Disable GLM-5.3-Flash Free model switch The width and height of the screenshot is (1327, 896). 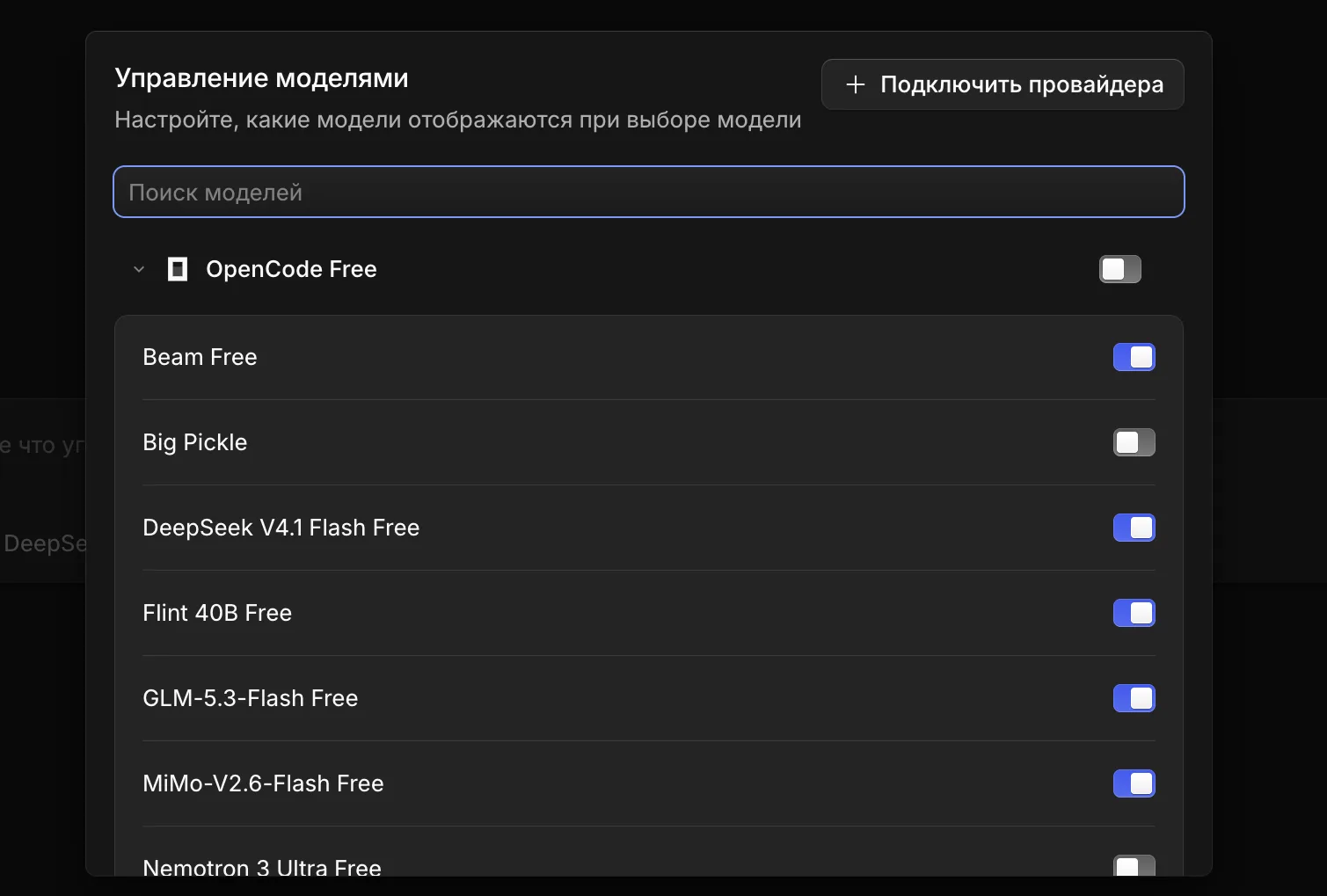1134,698
